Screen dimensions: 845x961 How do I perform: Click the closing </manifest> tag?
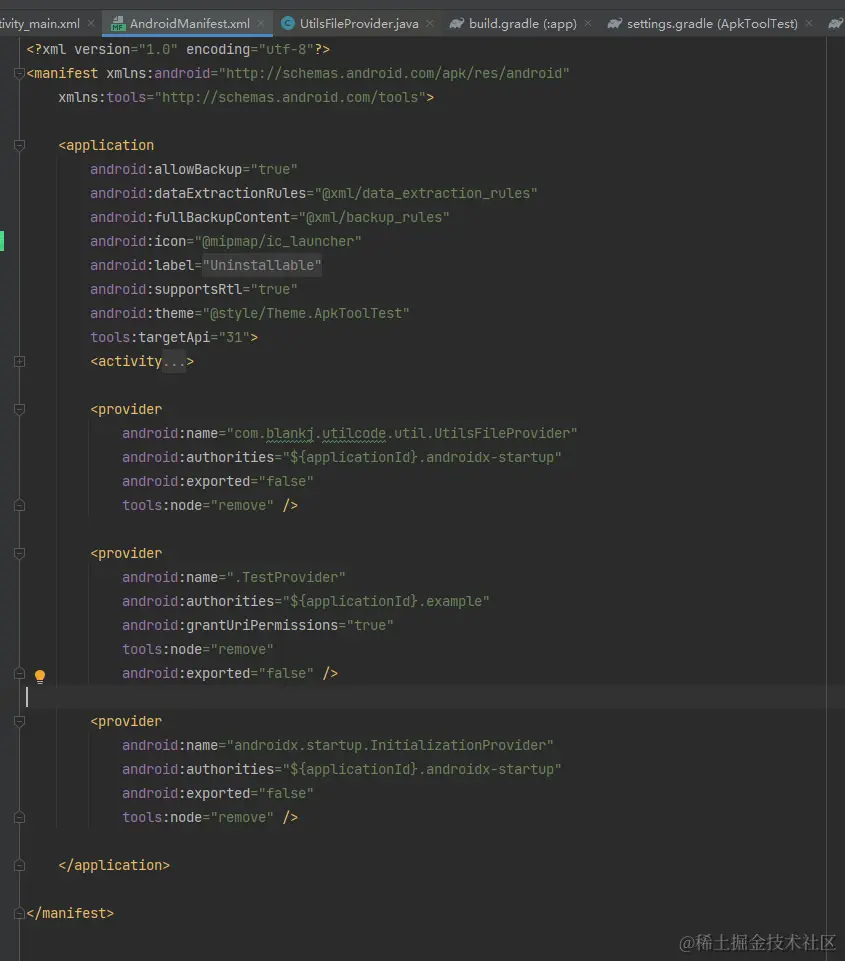pyautogui.click(x=70, y=913)
